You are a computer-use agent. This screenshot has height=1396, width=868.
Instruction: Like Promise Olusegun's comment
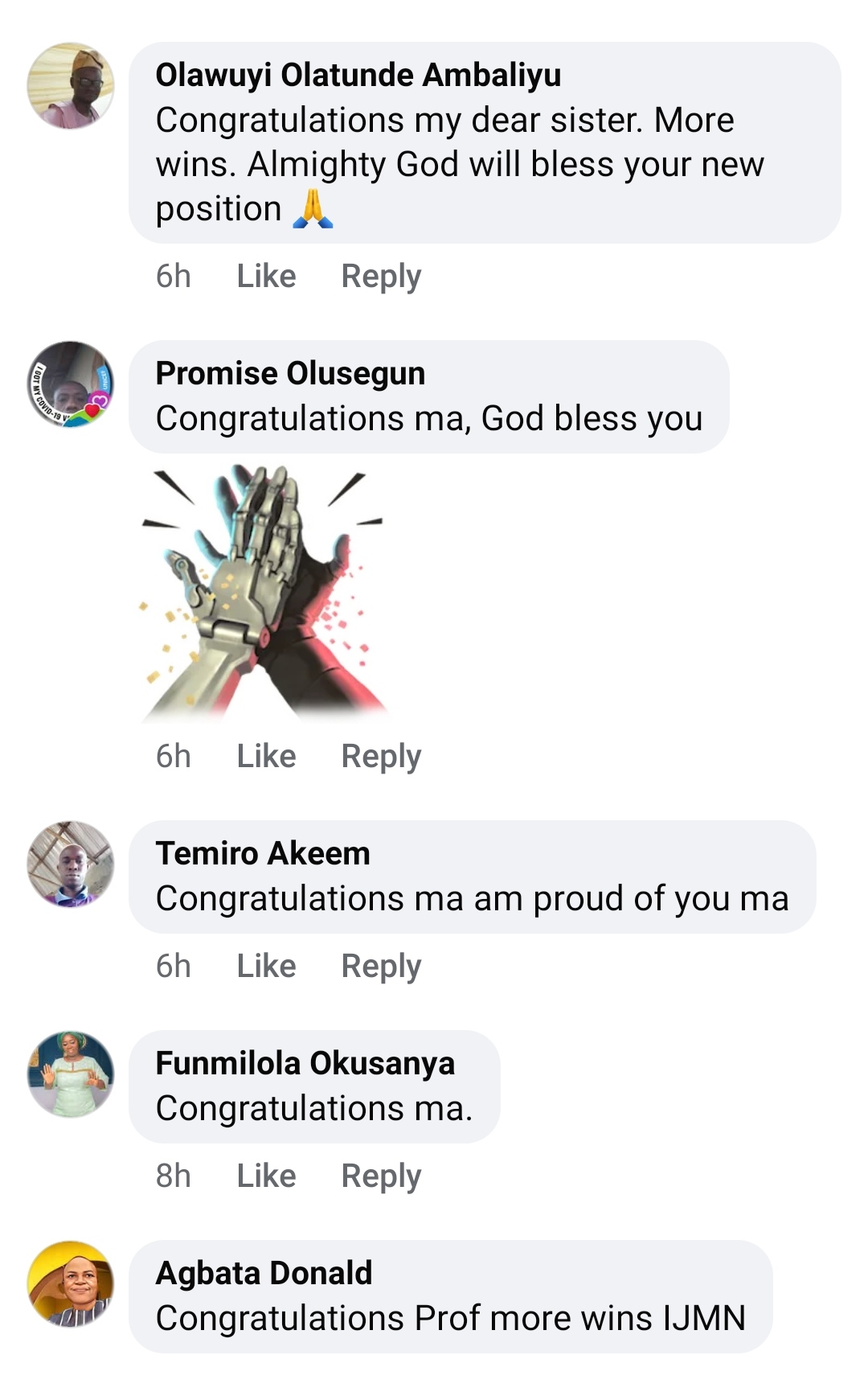point(266,756)
